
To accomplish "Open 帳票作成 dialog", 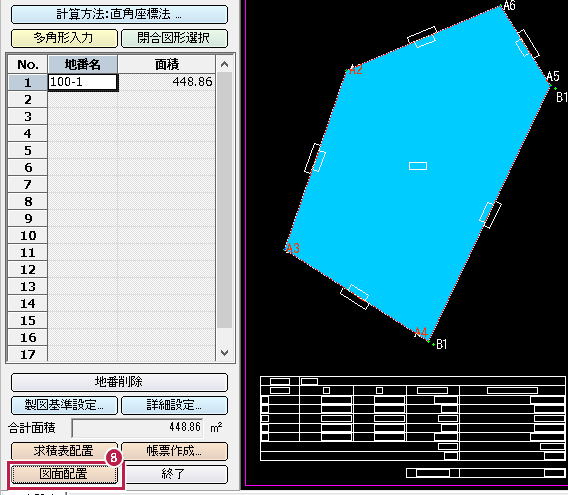I will 174,451.
